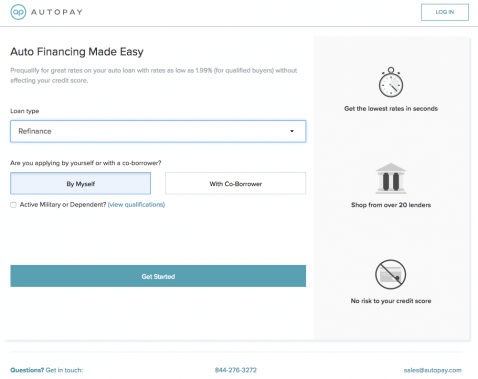The width and height of the screenshot is (478, 379).
Task: Click the Refinance selection field
Action: click(158, 131)
